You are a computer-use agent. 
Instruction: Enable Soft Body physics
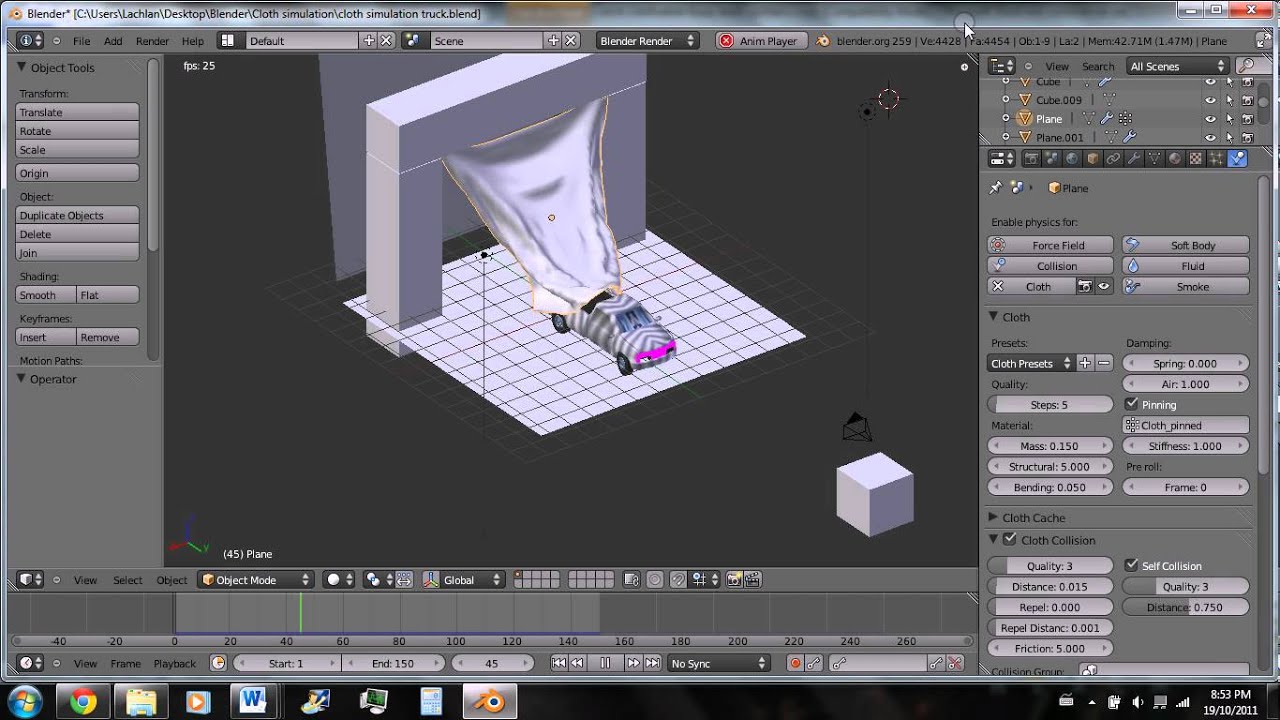click(x=1186, y=245)
